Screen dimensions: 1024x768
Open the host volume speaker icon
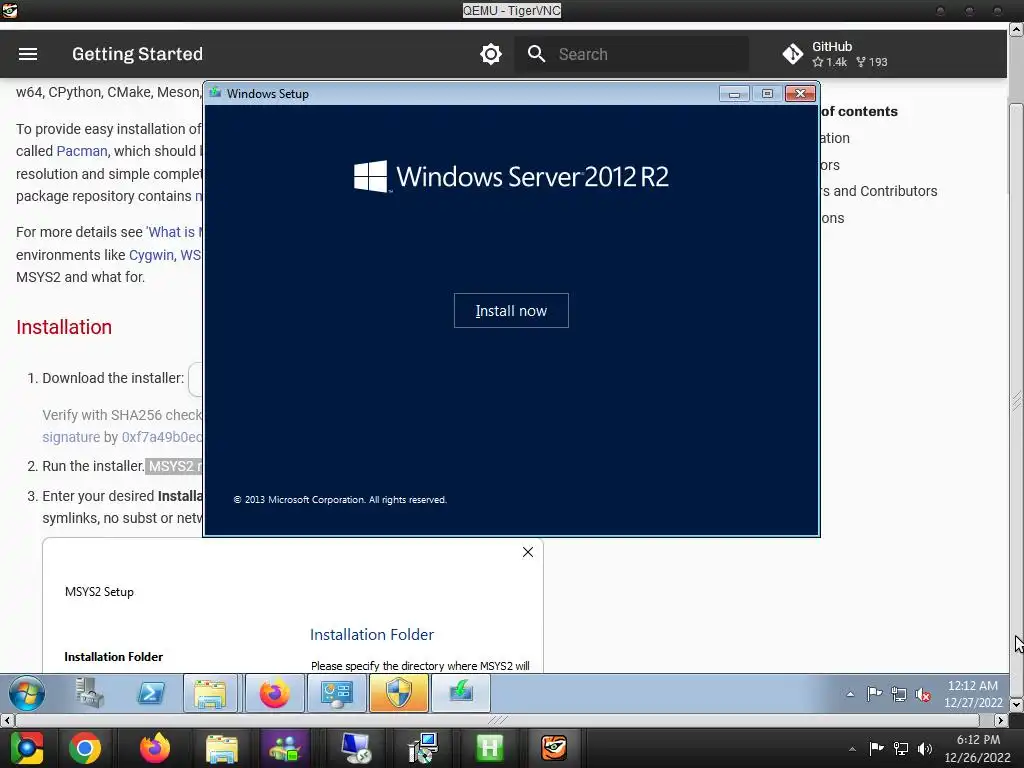coord(925,749)
